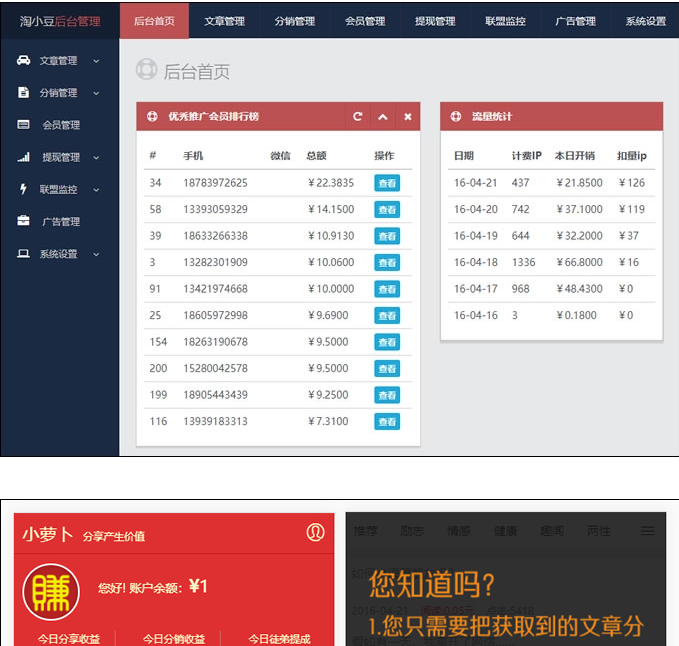Click the car icon beside 文章管理 in sidebar

tap(23, 61)
